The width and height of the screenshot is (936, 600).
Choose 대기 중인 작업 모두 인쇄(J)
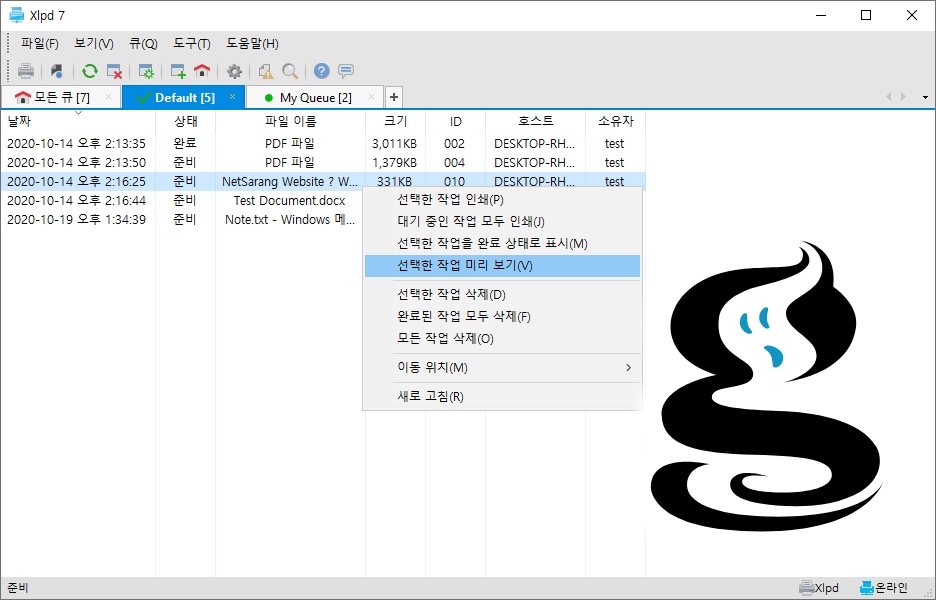coord(502,221)
